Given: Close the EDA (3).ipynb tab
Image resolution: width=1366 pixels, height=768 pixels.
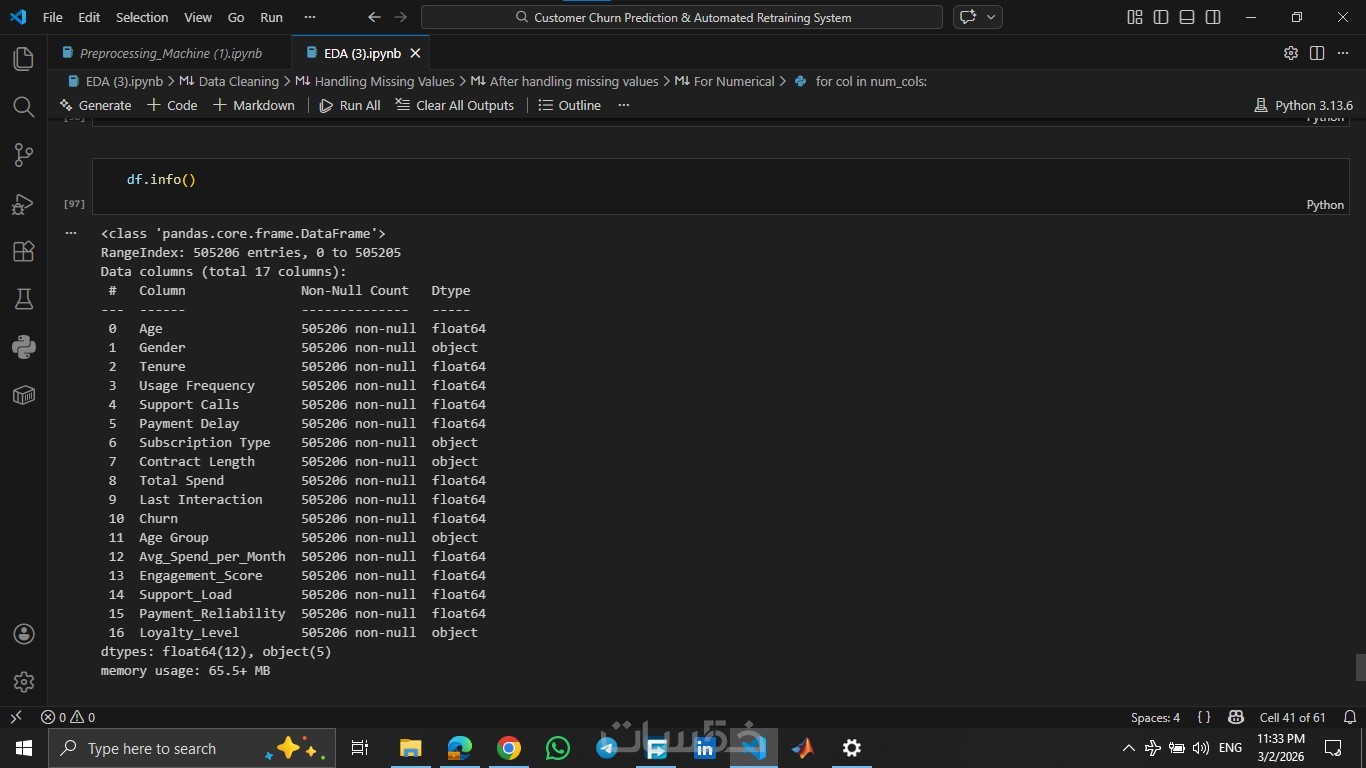Looking at the screenshot, I should (x=415, y=53).
